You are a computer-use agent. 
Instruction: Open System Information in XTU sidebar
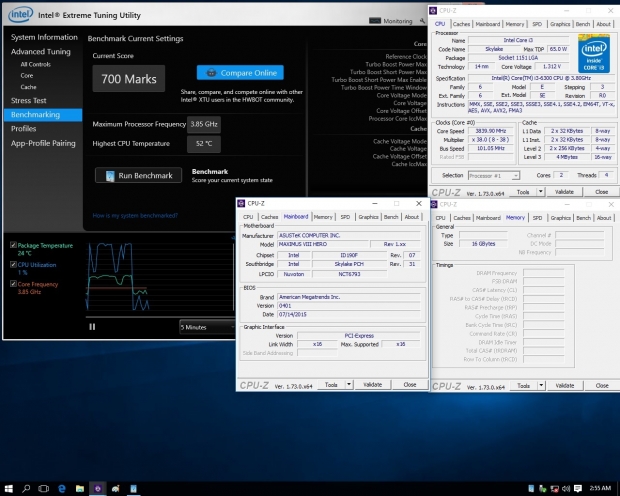[x=44, y=37]
